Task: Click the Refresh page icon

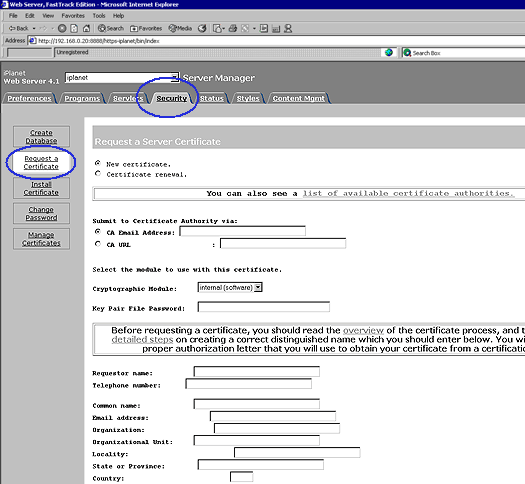Action: tap(74, 28)
